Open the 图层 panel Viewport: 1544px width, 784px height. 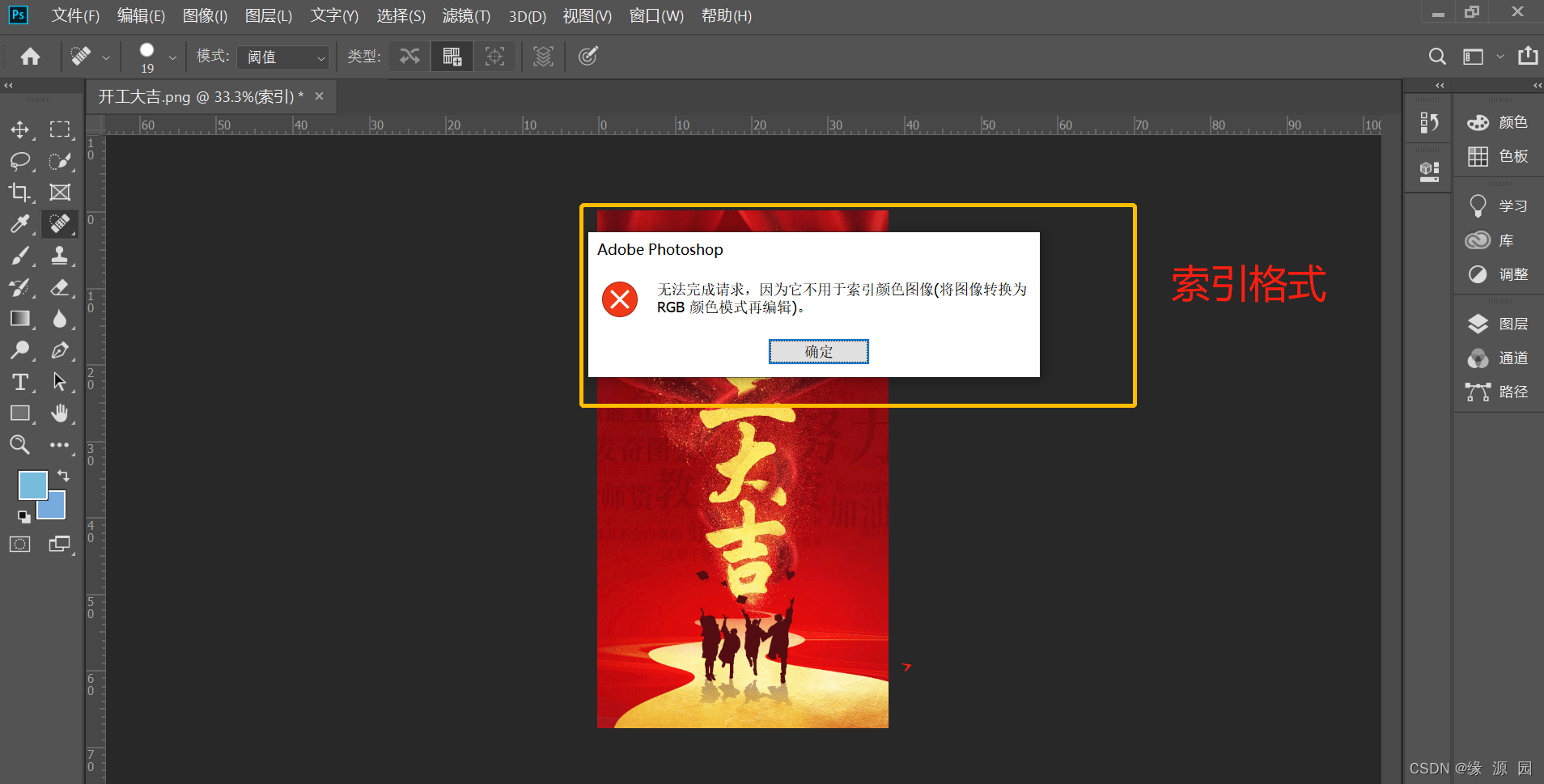(1498, 324)
